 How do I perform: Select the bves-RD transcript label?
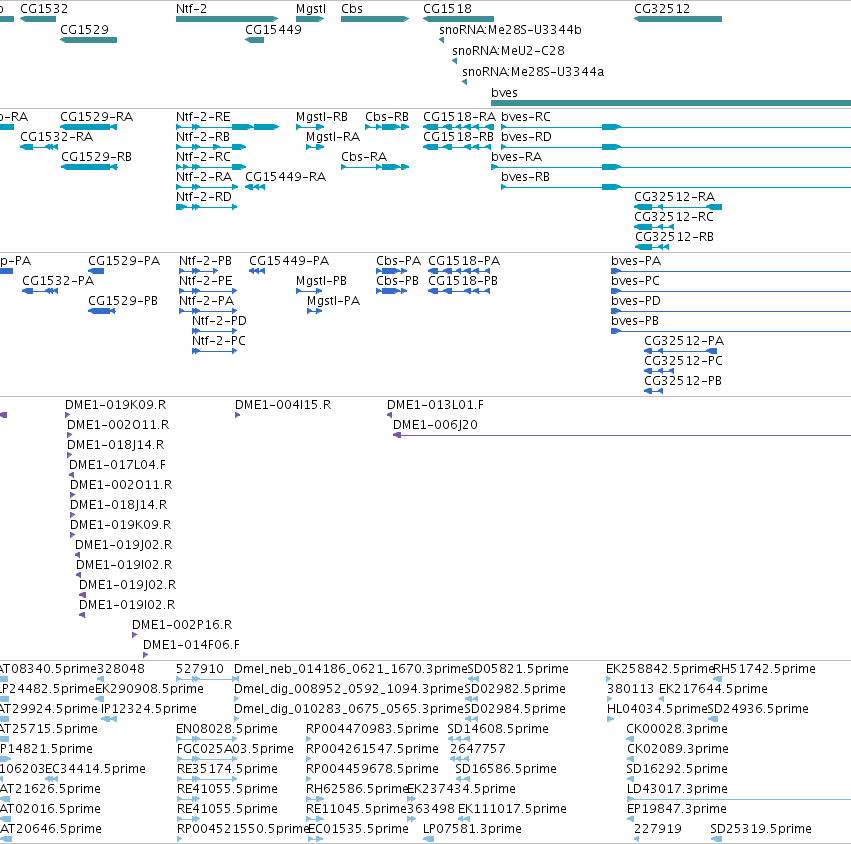click(526, 137)
